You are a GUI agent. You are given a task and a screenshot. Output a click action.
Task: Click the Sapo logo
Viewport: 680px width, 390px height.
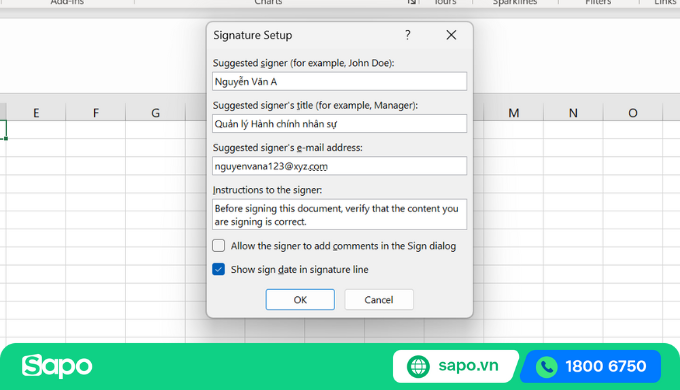[57, 366]
